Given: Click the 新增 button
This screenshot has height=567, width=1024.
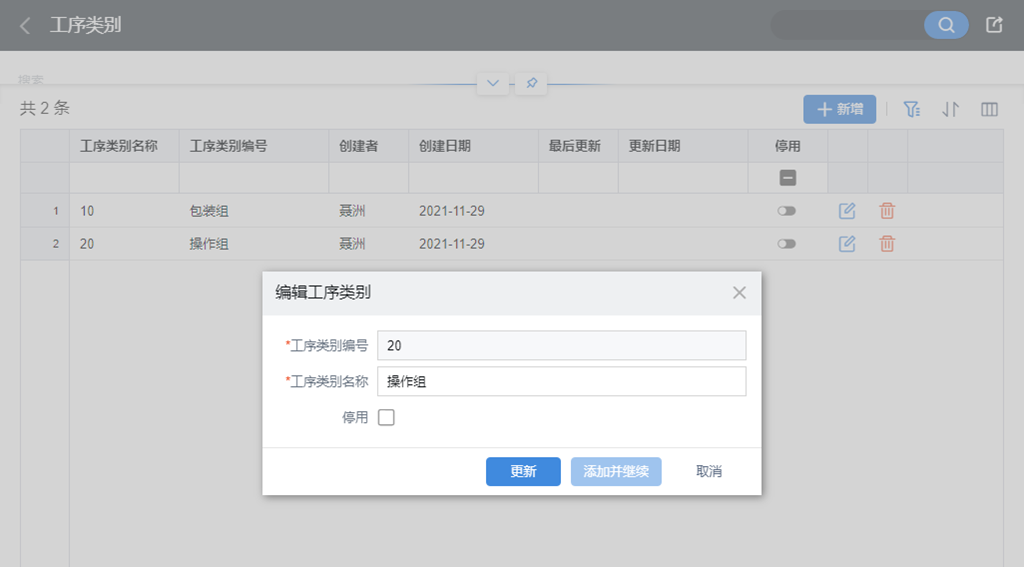Looking at the screenshot, I should (x=840, y=109).
